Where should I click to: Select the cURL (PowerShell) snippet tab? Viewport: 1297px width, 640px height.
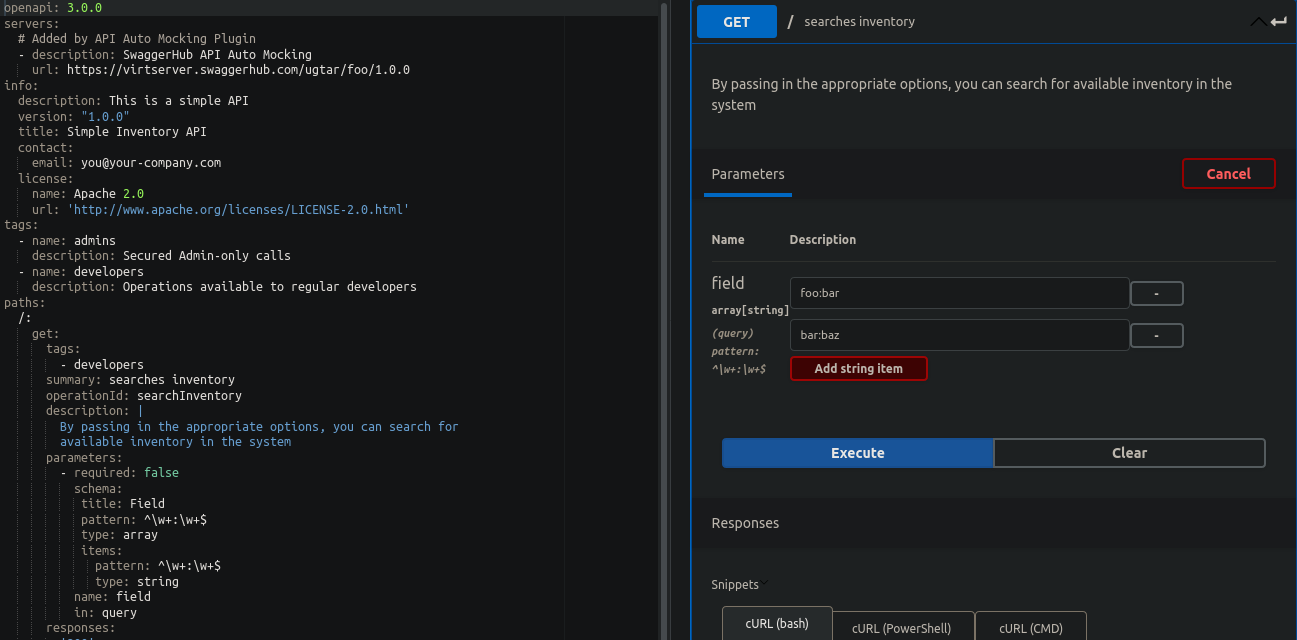click(x=903, y=628)
